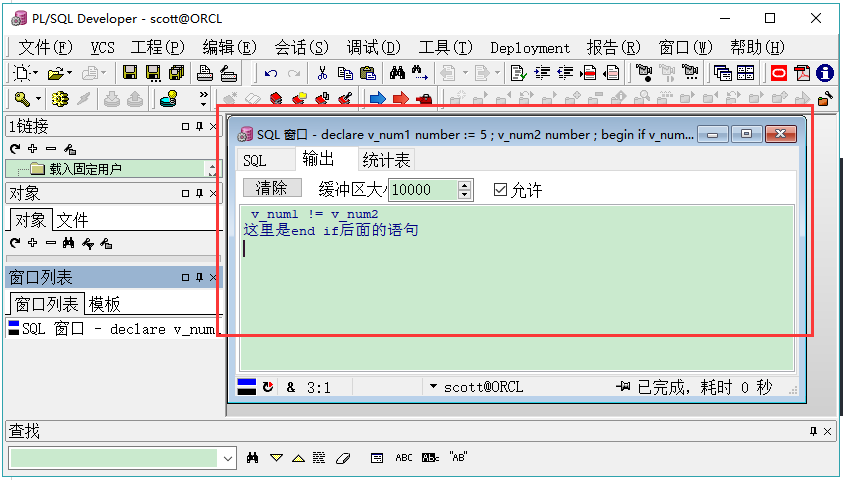Open the blue info help icon
843x480 pixels.
point(825,73)
